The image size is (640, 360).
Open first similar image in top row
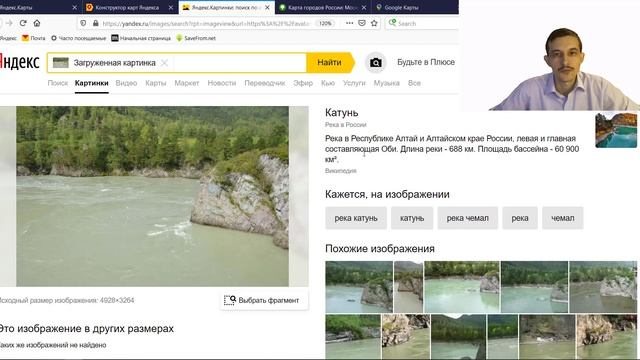coord(359,287)
